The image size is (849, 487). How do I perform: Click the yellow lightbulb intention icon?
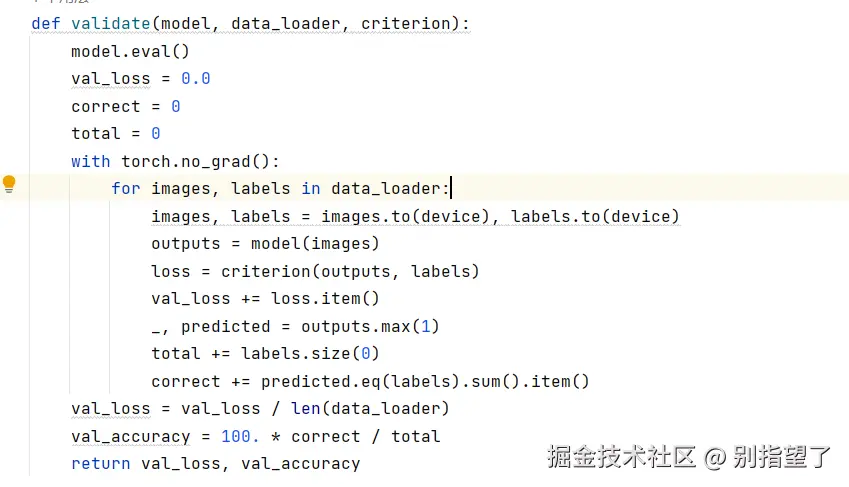(x=9, y=184)
